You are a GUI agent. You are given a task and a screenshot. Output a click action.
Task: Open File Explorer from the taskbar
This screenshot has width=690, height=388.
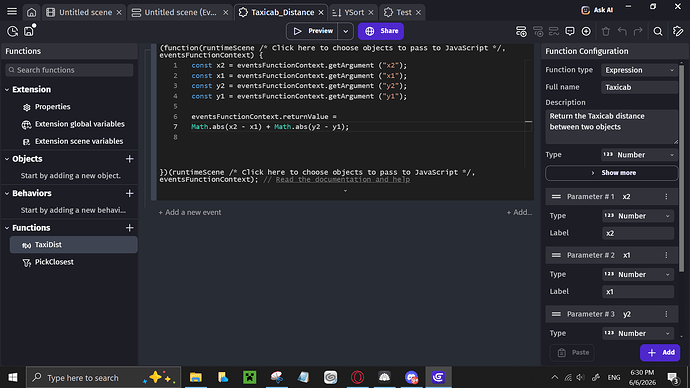coord(196,377)
